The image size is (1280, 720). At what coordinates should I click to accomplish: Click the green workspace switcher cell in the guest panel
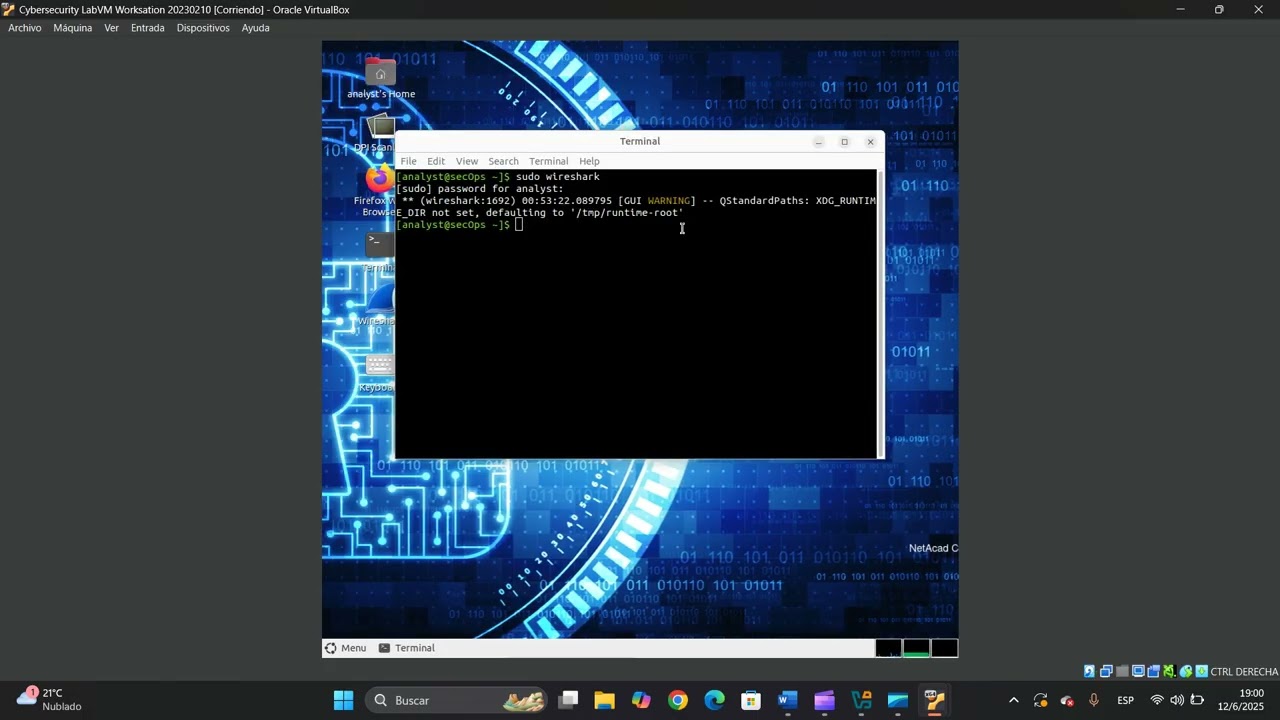(916, 648)
